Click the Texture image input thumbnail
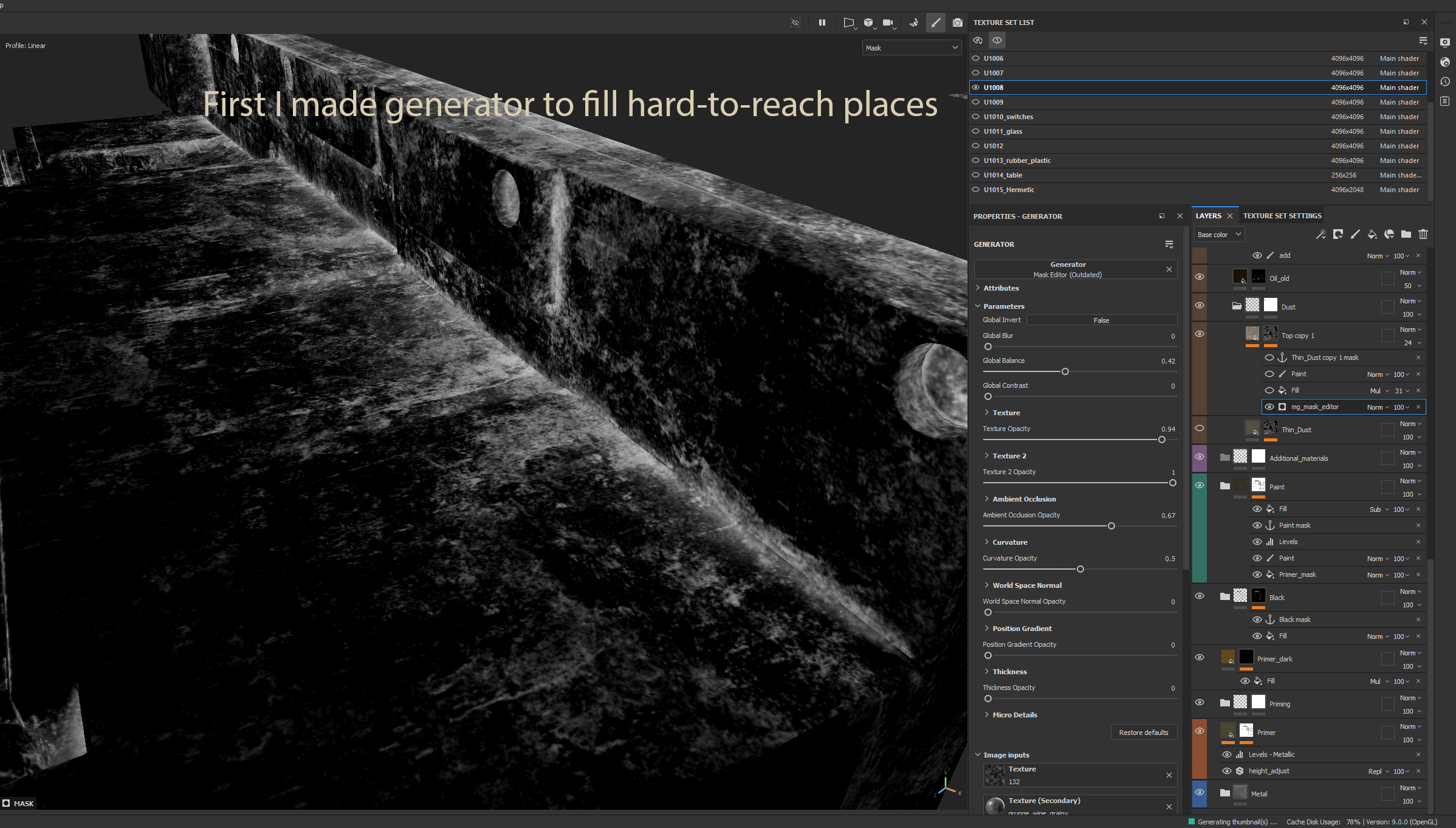Image resolution: width=1456 pixels, height=828 pixels. point(995,775)
